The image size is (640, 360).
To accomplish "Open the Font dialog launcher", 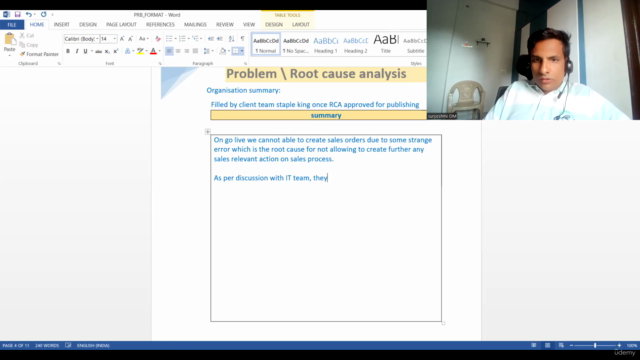I will (x=160, y=64).
